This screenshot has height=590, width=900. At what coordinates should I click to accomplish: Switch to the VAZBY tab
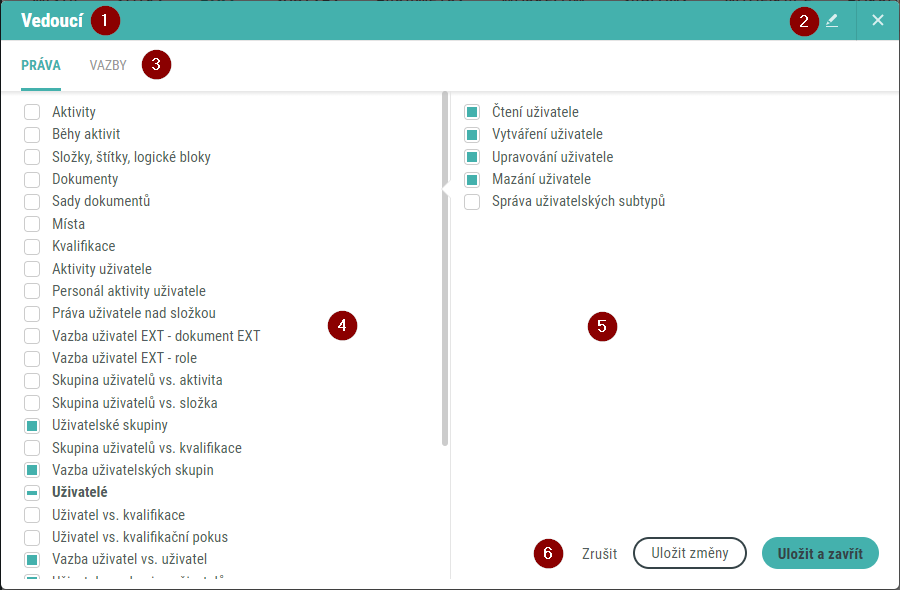tap(108, 66)
